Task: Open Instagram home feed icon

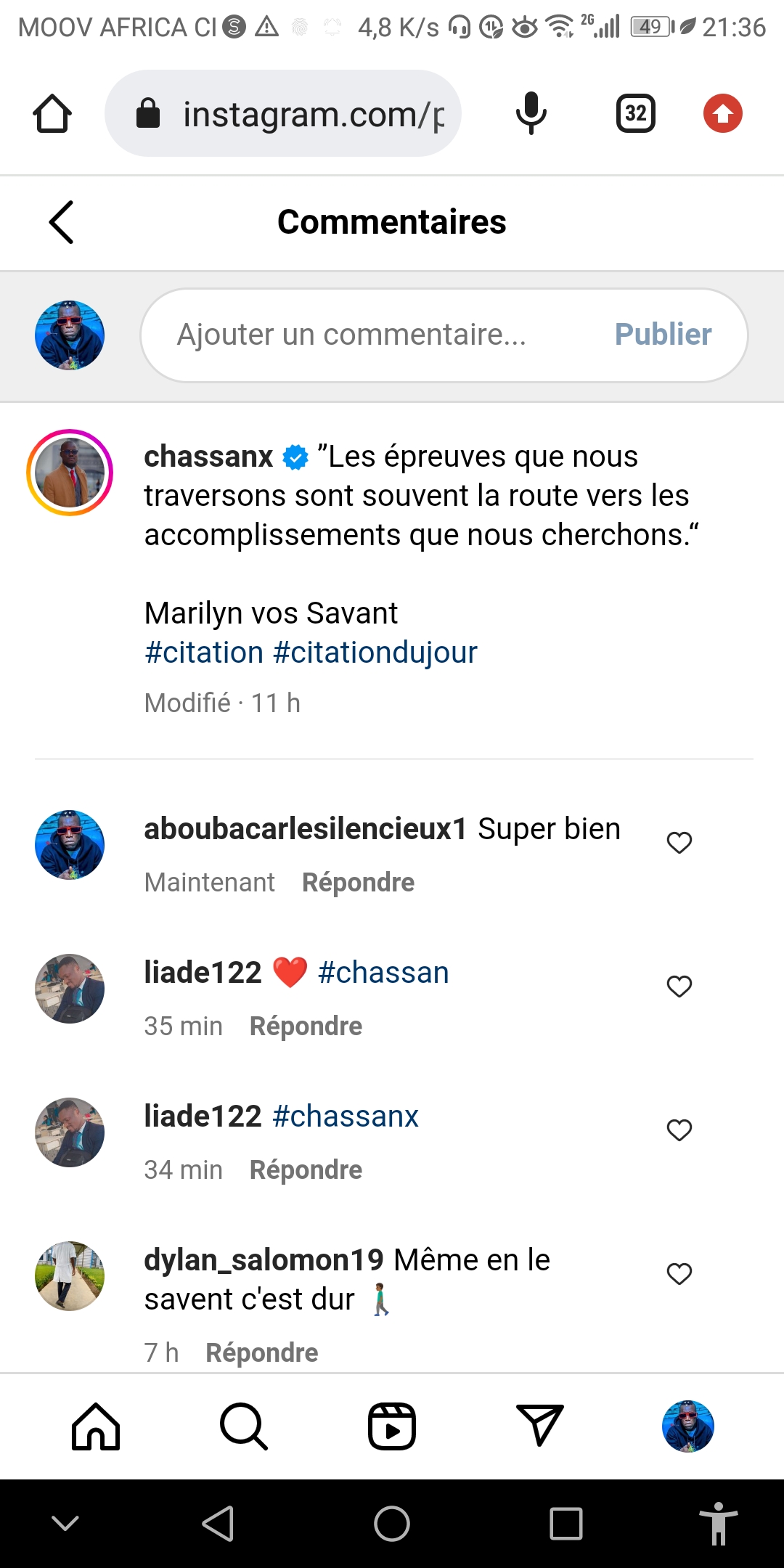Action: [96, 1426]
